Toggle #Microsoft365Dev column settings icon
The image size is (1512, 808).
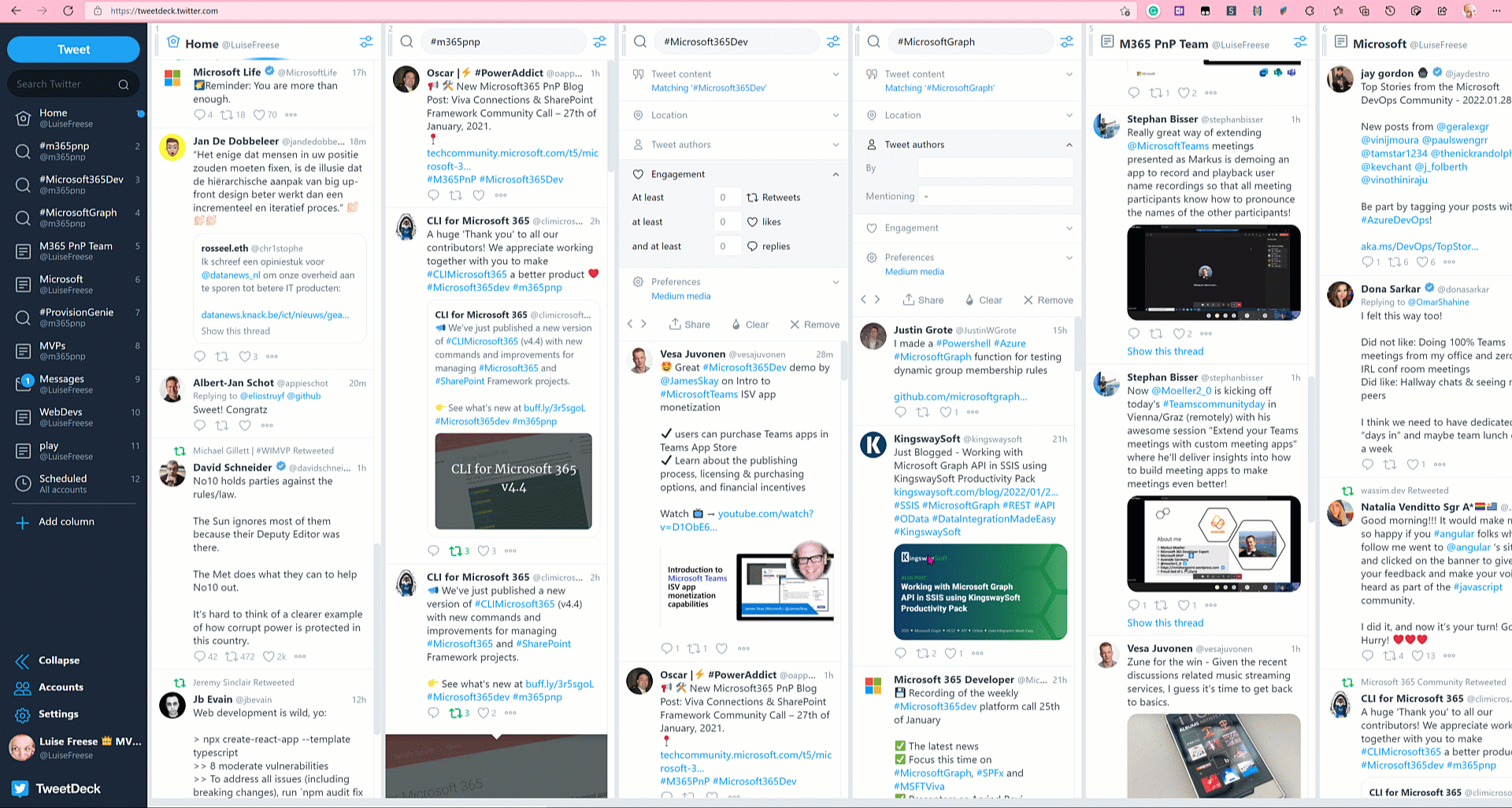[x=833, y=42]
